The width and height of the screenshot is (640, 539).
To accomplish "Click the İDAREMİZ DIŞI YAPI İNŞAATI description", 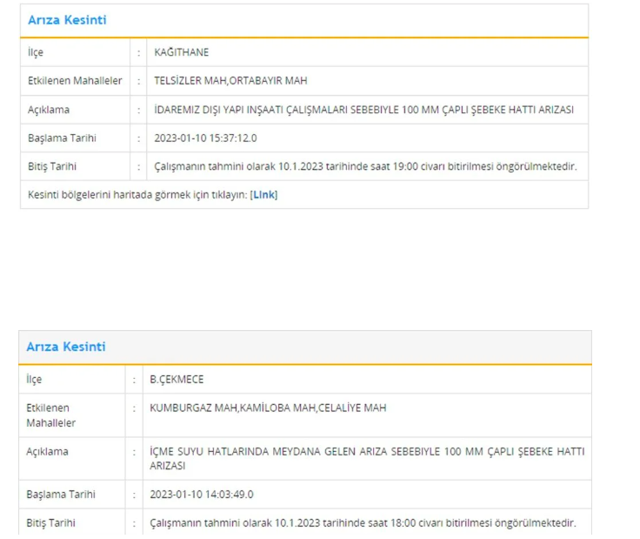I will click(364, 109).
